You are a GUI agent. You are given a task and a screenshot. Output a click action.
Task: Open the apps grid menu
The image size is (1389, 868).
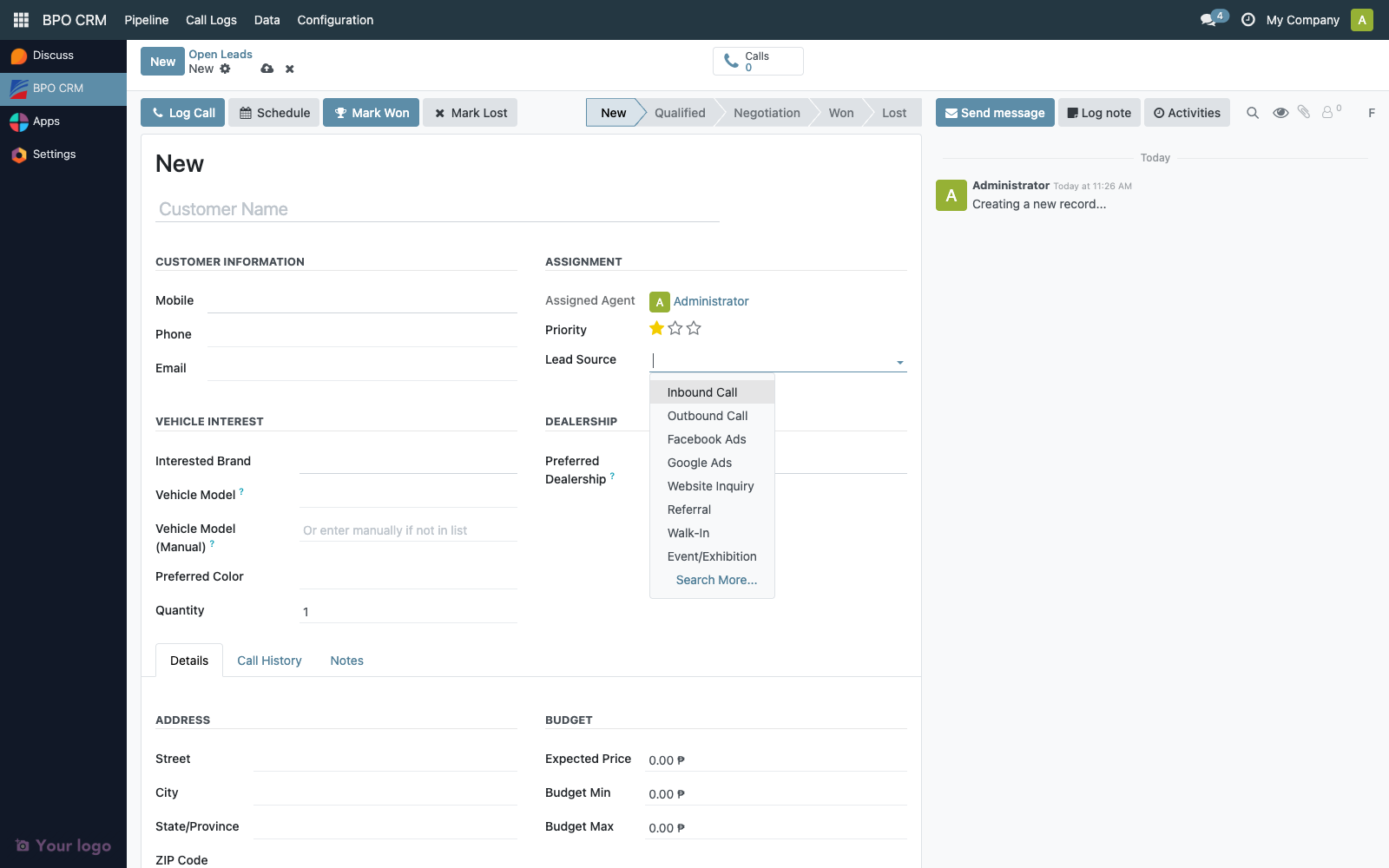coord(20,19)
